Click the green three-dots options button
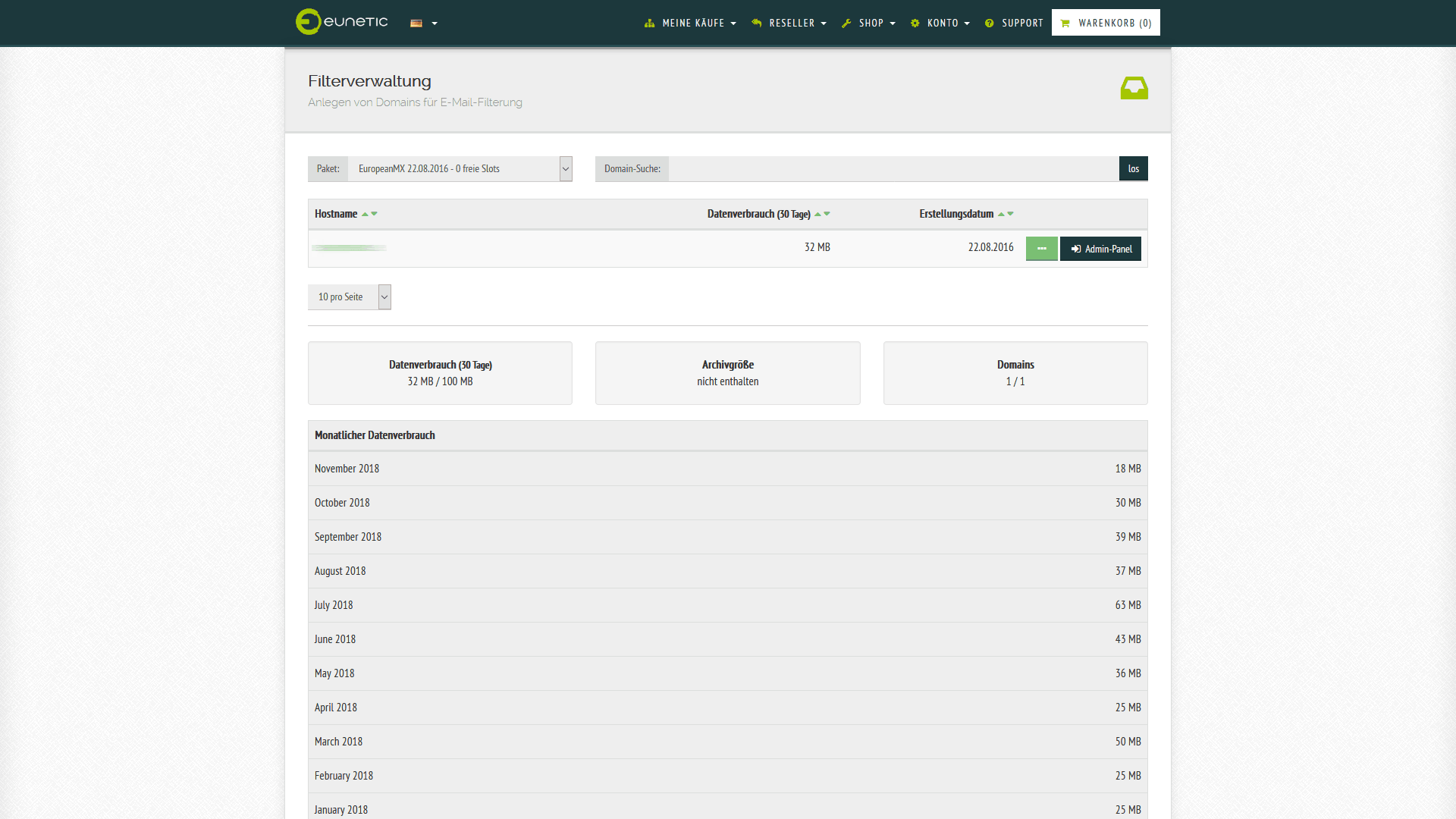 [x=1041, y=249]
